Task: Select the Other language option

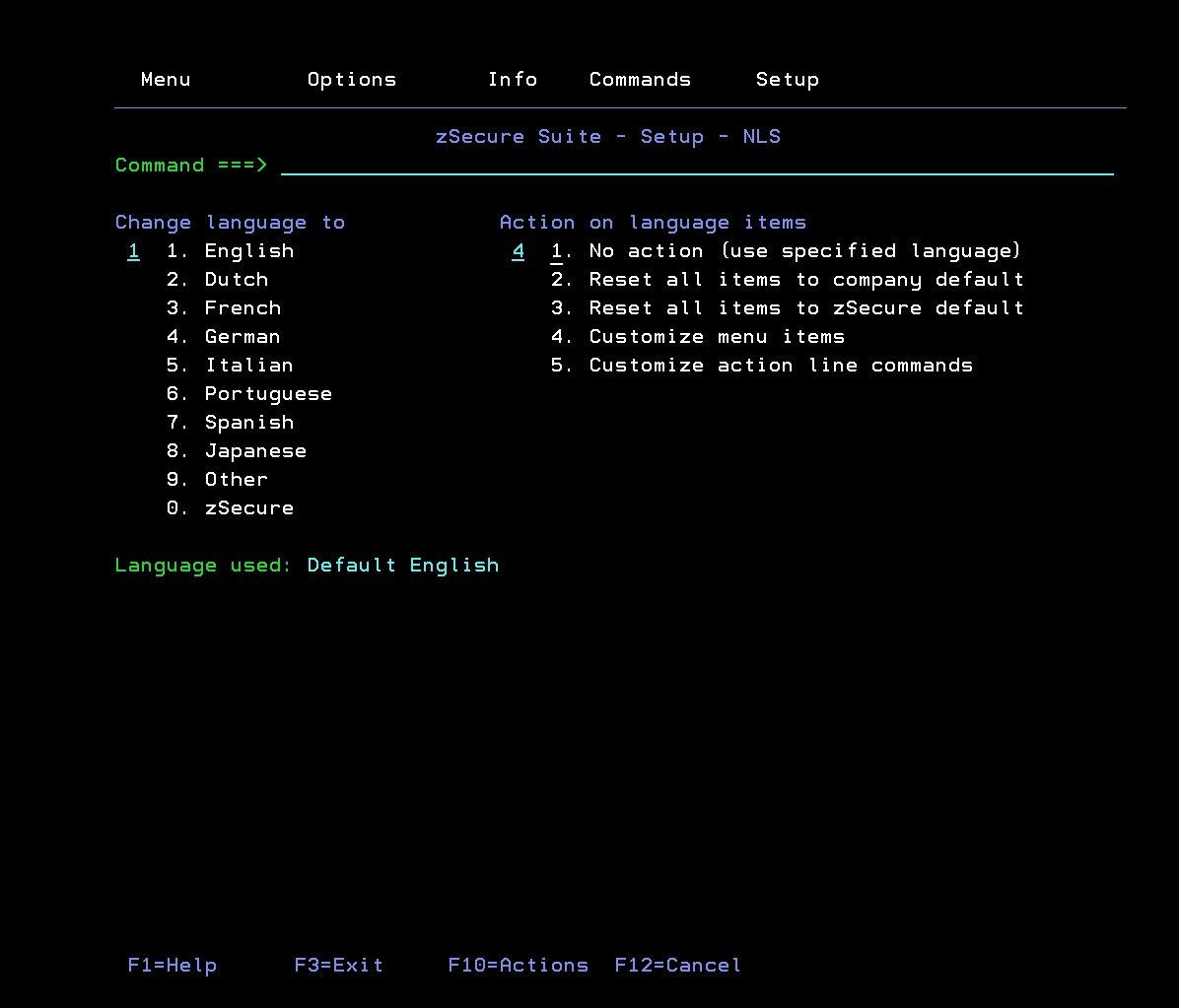Action: point(217,480)
